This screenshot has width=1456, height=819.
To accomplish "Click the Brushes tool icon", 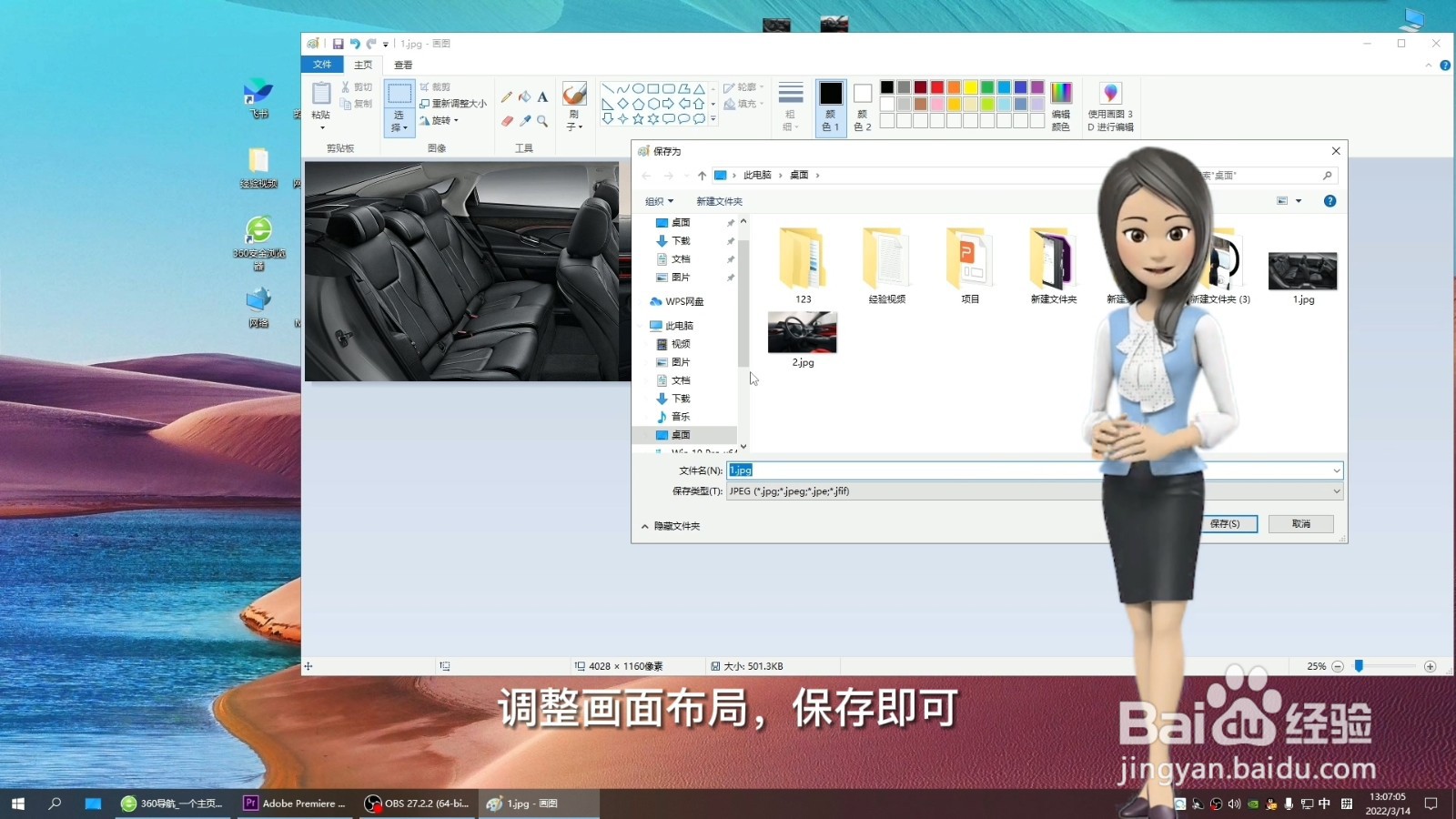I will click(x=574, y=94).
